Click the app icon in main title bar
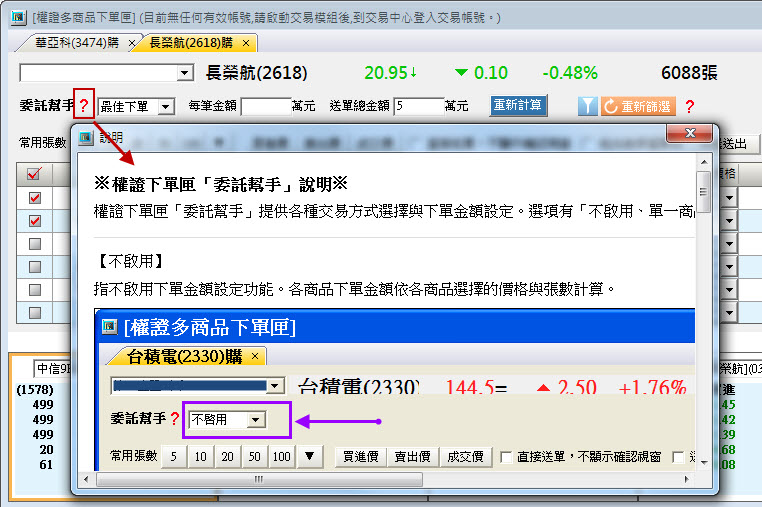762x507 pixels. [x=18, y=17]
